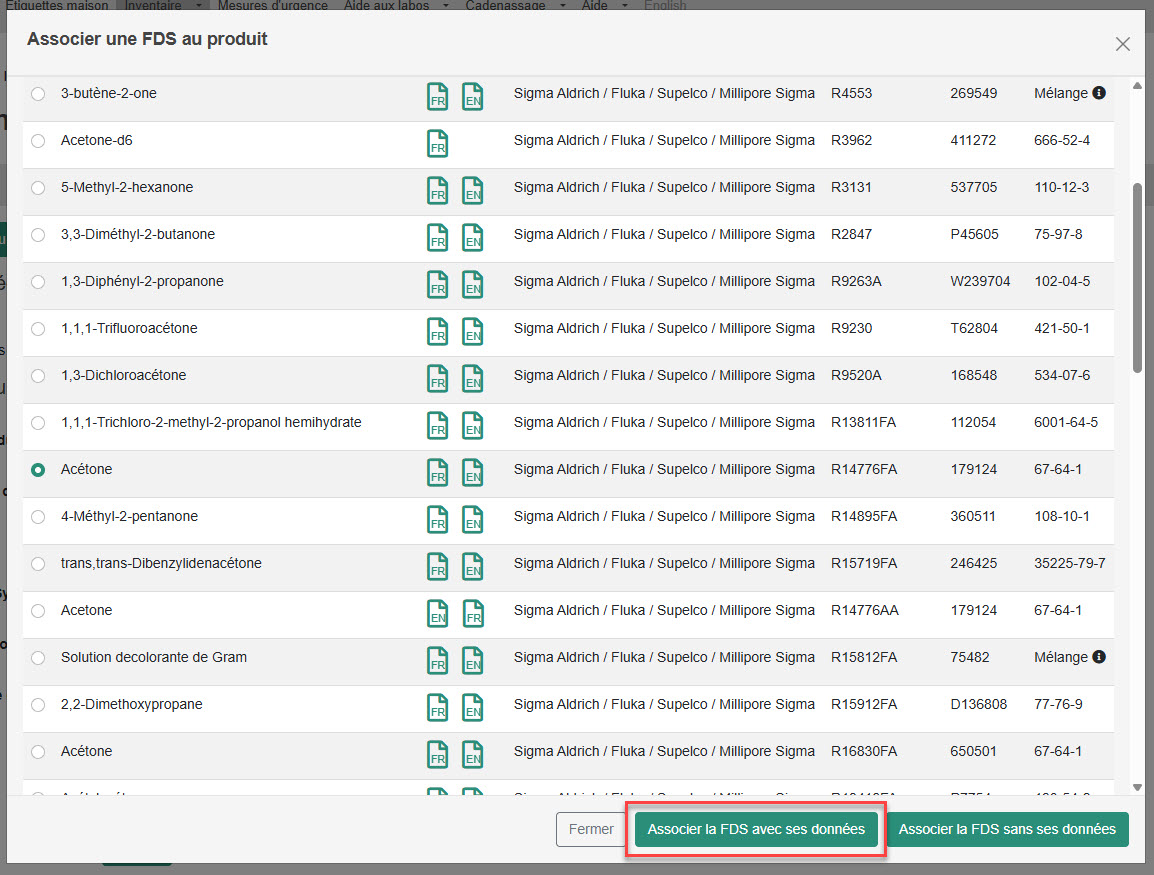Open English FDS for 1,3-Dichloroacétone

(x=472, y=377)
